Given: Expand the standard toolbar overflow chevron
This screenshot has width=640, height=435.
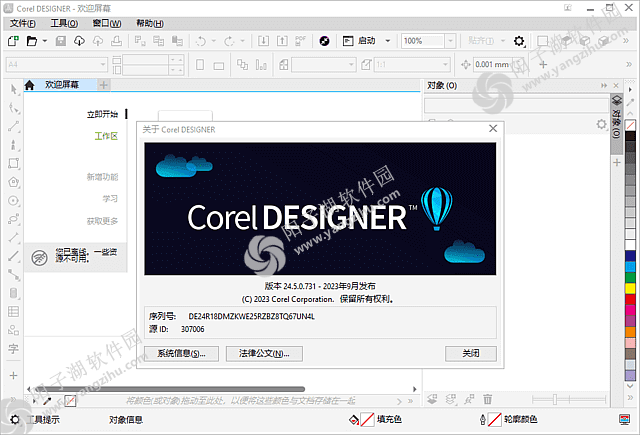Looking at the screenshot, I should pos(626,41).
